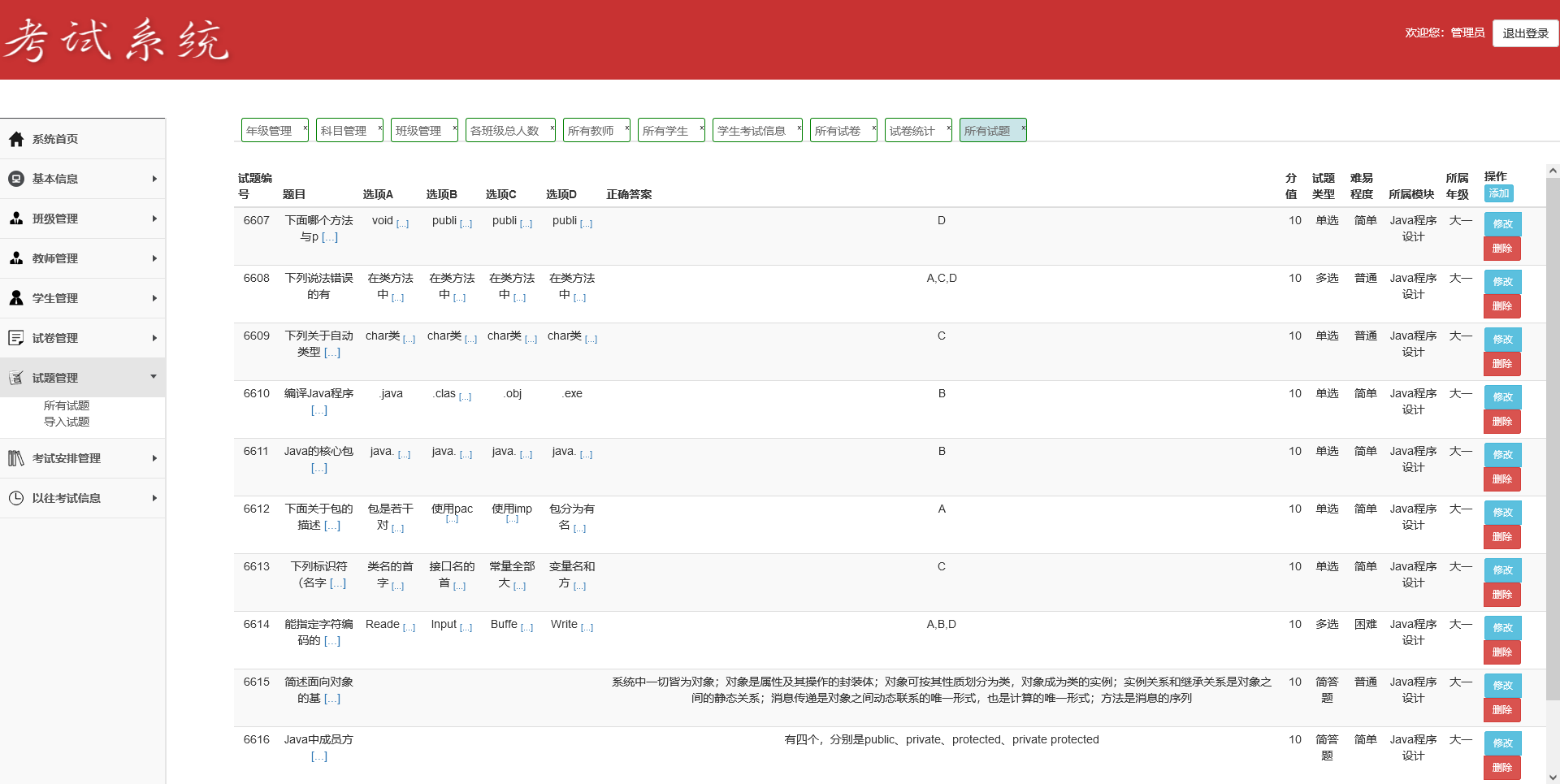The width and height of the screenshot is (1560, 784).
Task: Click 修改 for question 6608
Action: coord(1502,281)
